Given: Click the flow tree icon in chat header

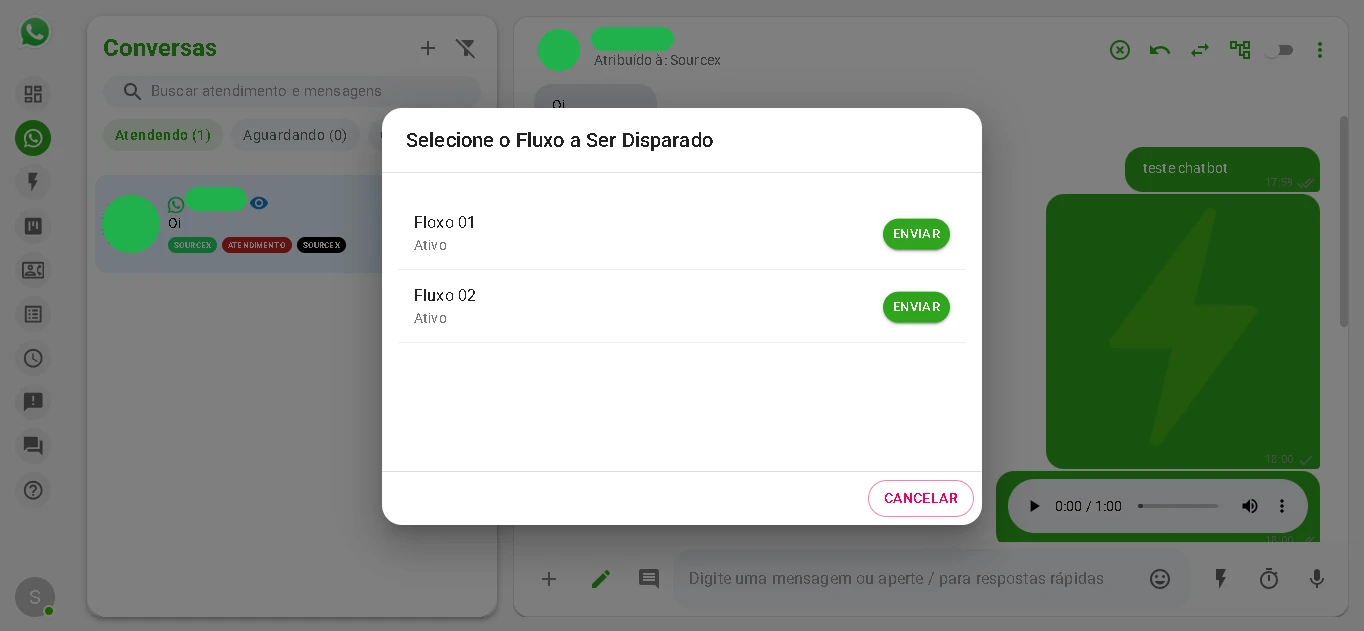Looking at the screenshot, I should 1240,50.
